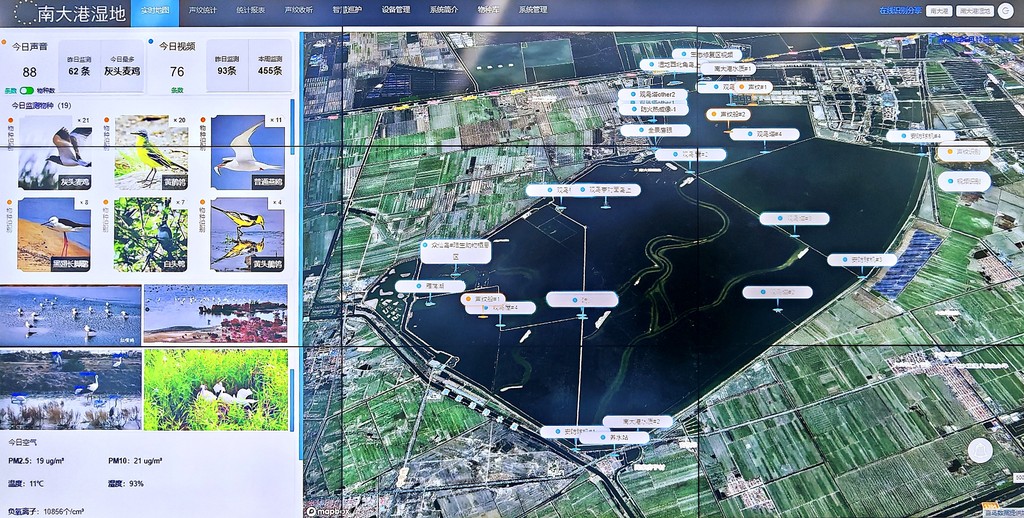Open the egret detection-boxes video snapshot
This screenshot has width=1024, height=518.
pyautogui.click(x=71, y=389)
